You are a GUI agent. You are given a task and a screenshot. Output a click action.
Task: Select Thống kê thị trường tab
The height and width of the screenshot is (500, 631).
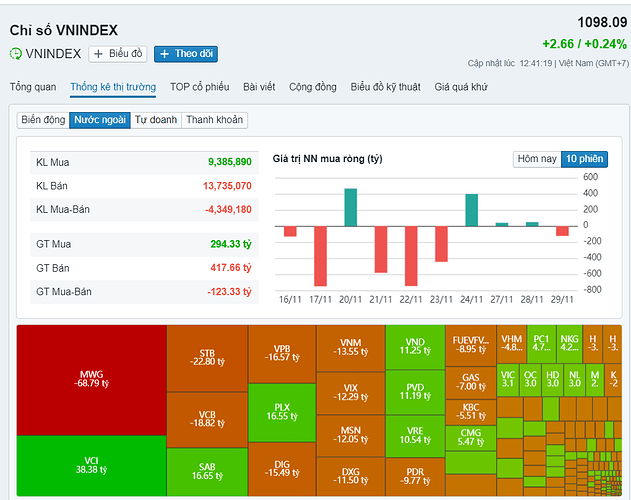[113, 87]
